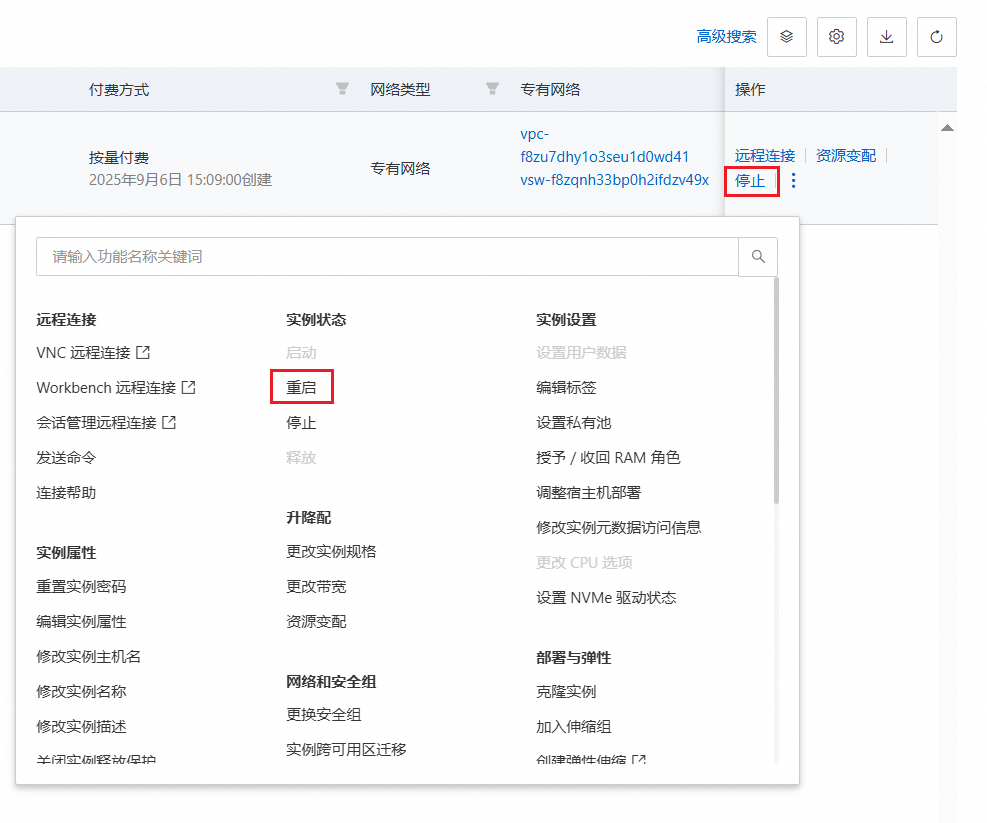Open the more actions ellipsis icon
987x823 pixels.
(793, 181)
